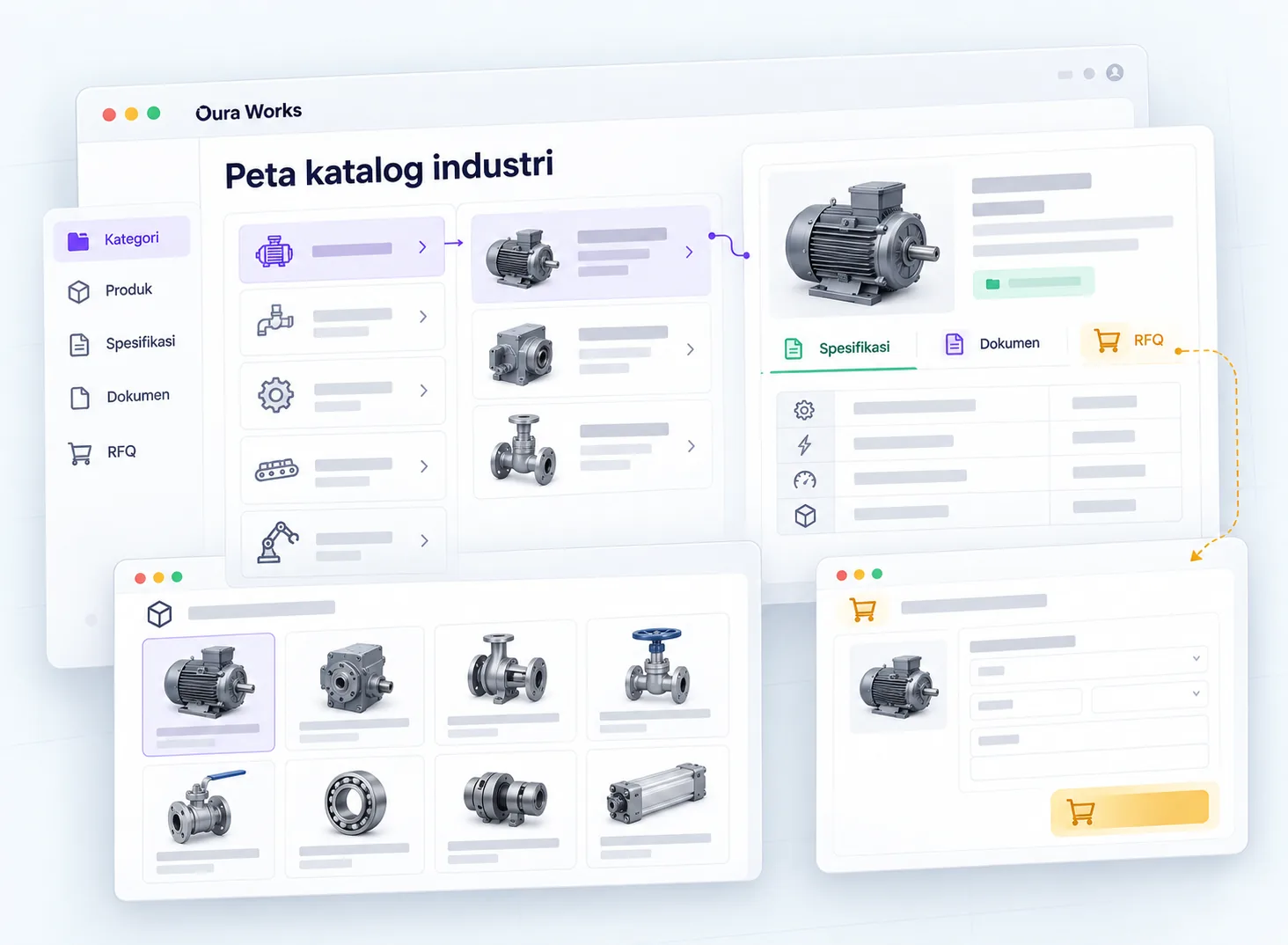Screen dimensions: 1288x945
Task: Switch to the Dokumen tab in detail panel
Action: [992, 344]
